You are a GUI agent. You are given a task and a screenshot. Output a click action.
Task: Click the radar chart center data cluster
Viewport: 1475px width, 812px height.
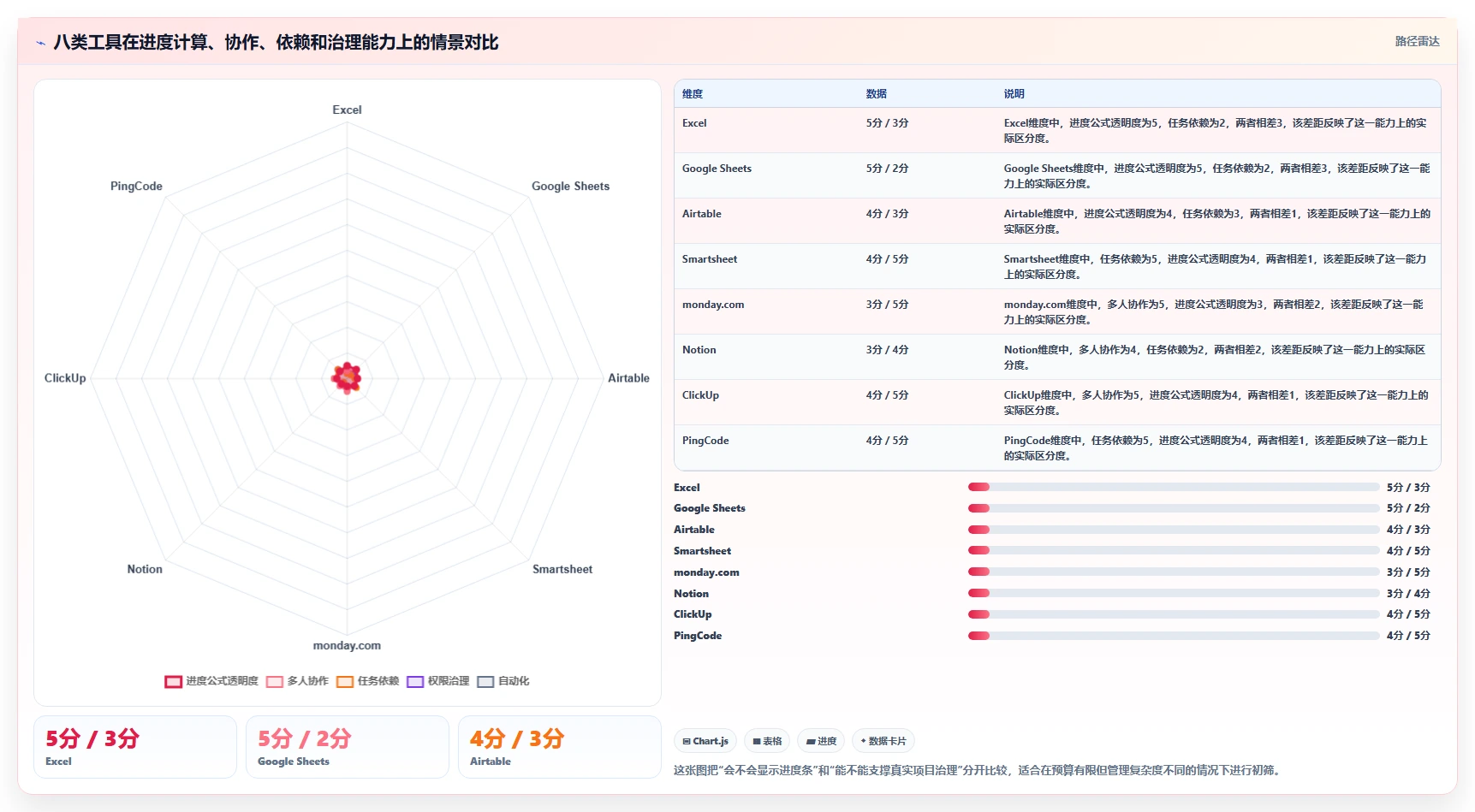pyautogui.click(x=347, y=377)
